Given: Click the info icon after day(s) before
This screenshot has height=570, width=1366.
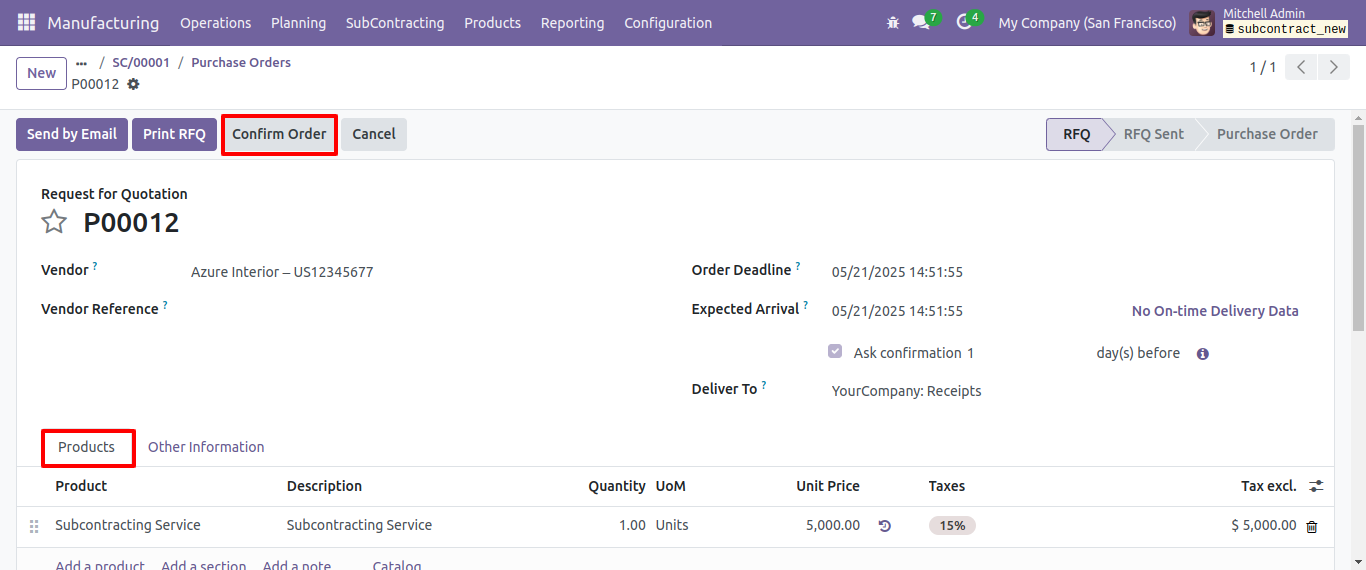Looking at the screenshot, I should click(1203, 354).
